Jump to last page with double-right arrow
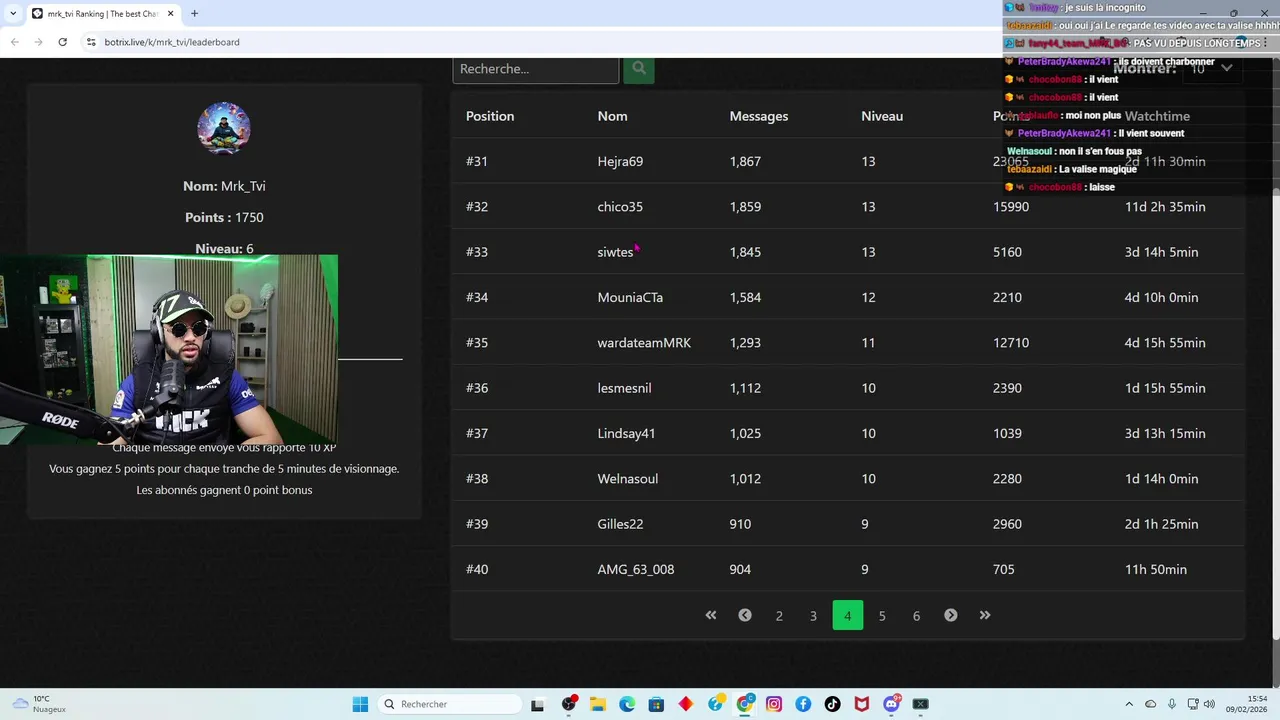The height and width of the screenshot is (720, 1280). pyautogui.click(x=985, y=615)
